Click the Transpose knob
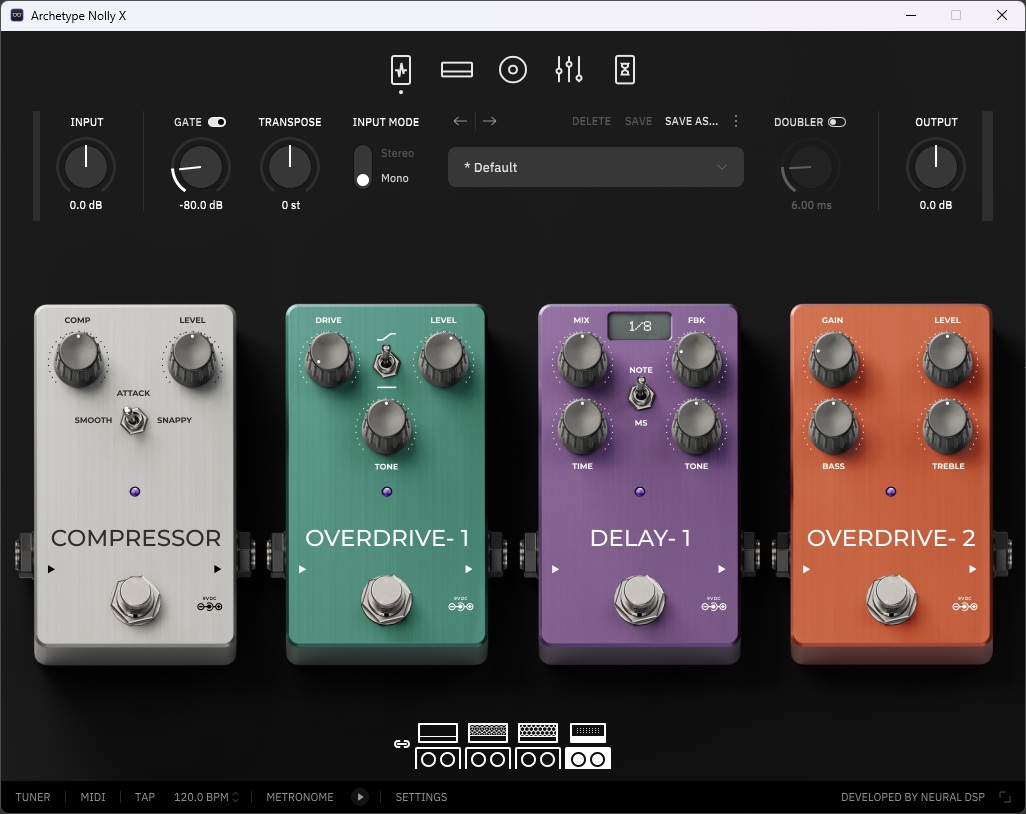 click(290, 166)
